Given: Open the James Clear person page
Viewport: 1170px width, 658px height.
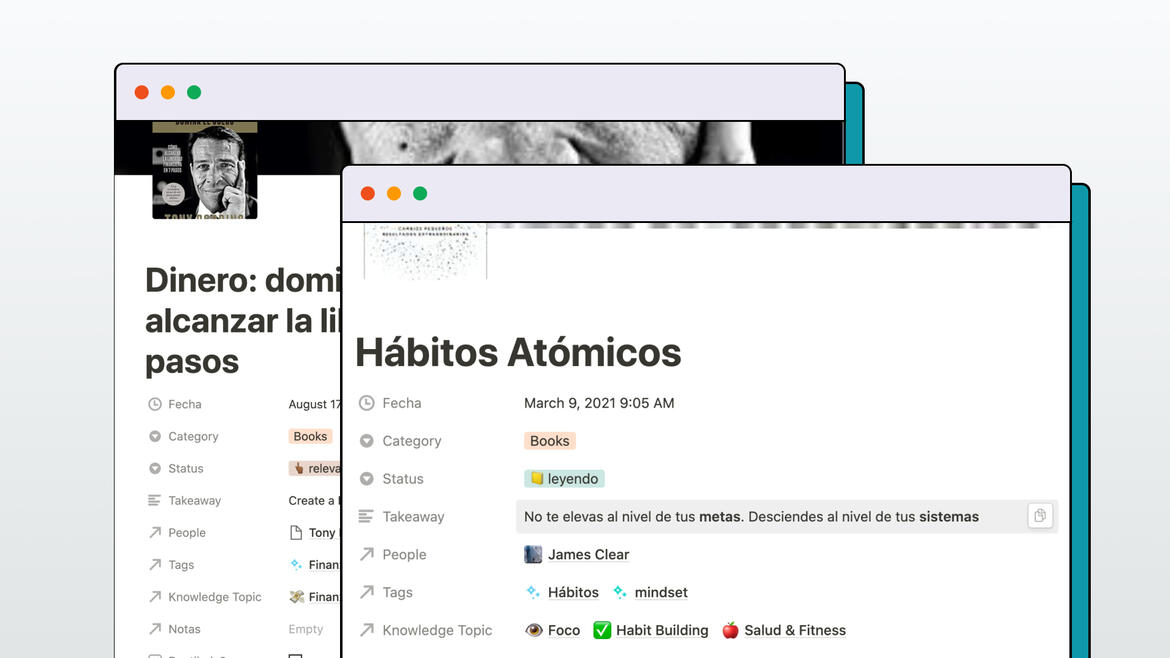Looking at the screenshot, I should pyautogui.click(x=587, y=554).
